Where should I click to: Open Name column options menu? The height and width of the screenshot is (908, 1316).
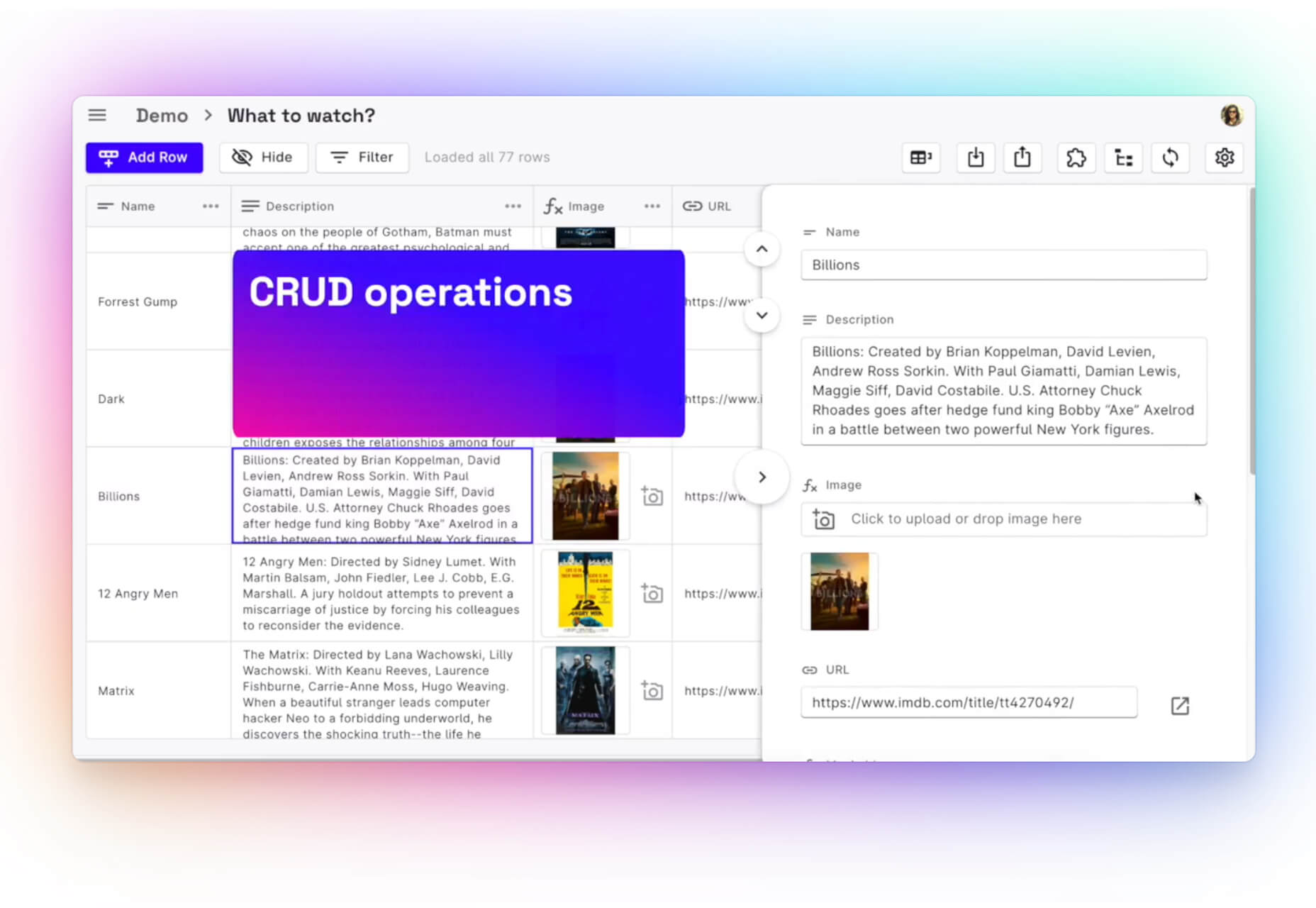(x=211, y=206)
